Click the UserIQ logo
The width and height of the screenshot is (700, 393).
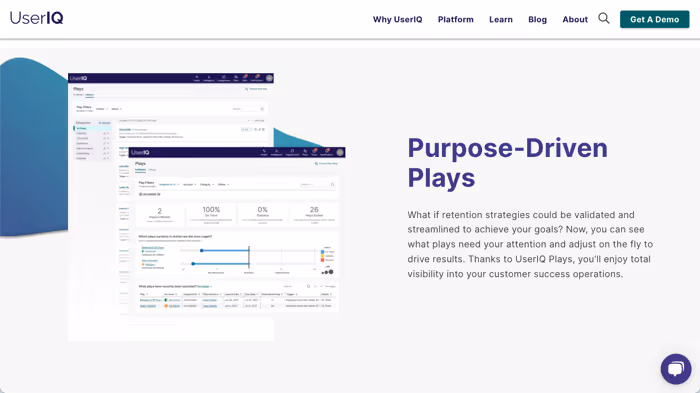click(x=37, y=18)
